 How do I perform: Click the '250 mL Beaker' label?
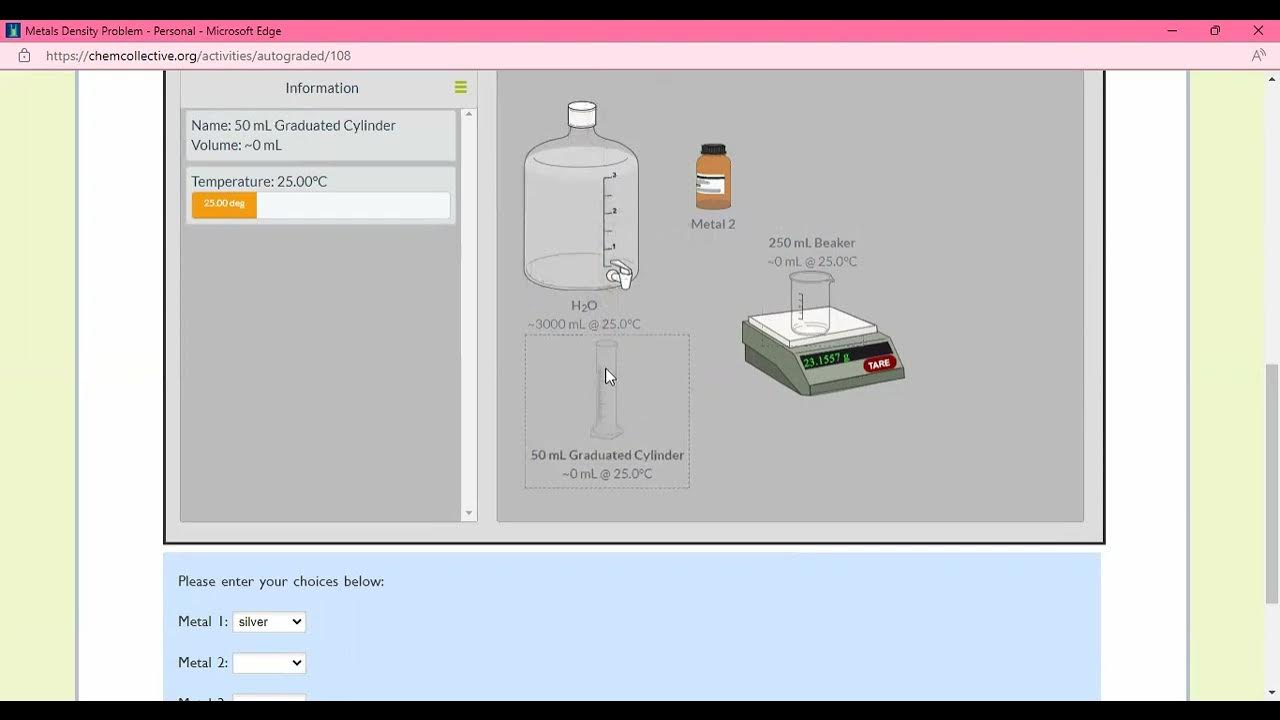pos(812,243)
